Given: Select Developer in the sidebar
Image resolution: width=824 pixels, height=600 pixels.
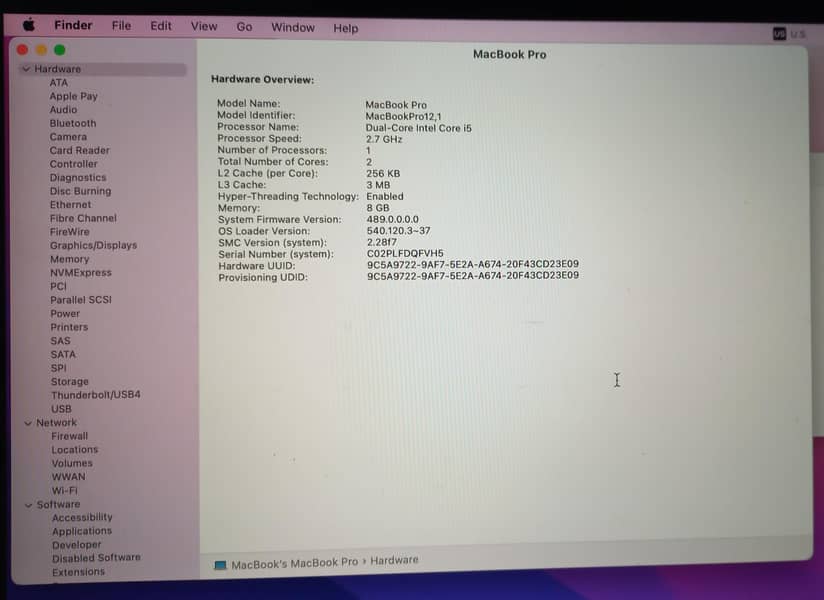Looking at the screenshot, I should pos(77,545).
